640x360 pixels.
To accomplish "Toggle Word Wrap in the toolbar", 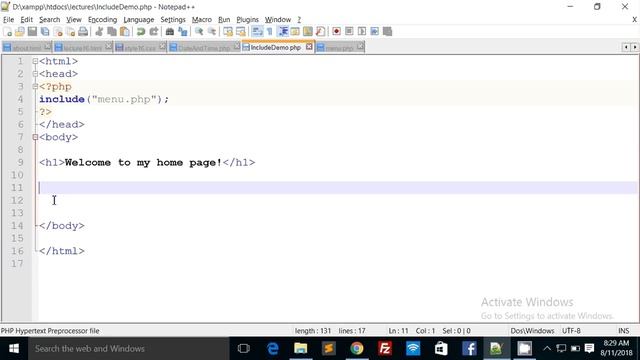I will (x=257, y=31).
